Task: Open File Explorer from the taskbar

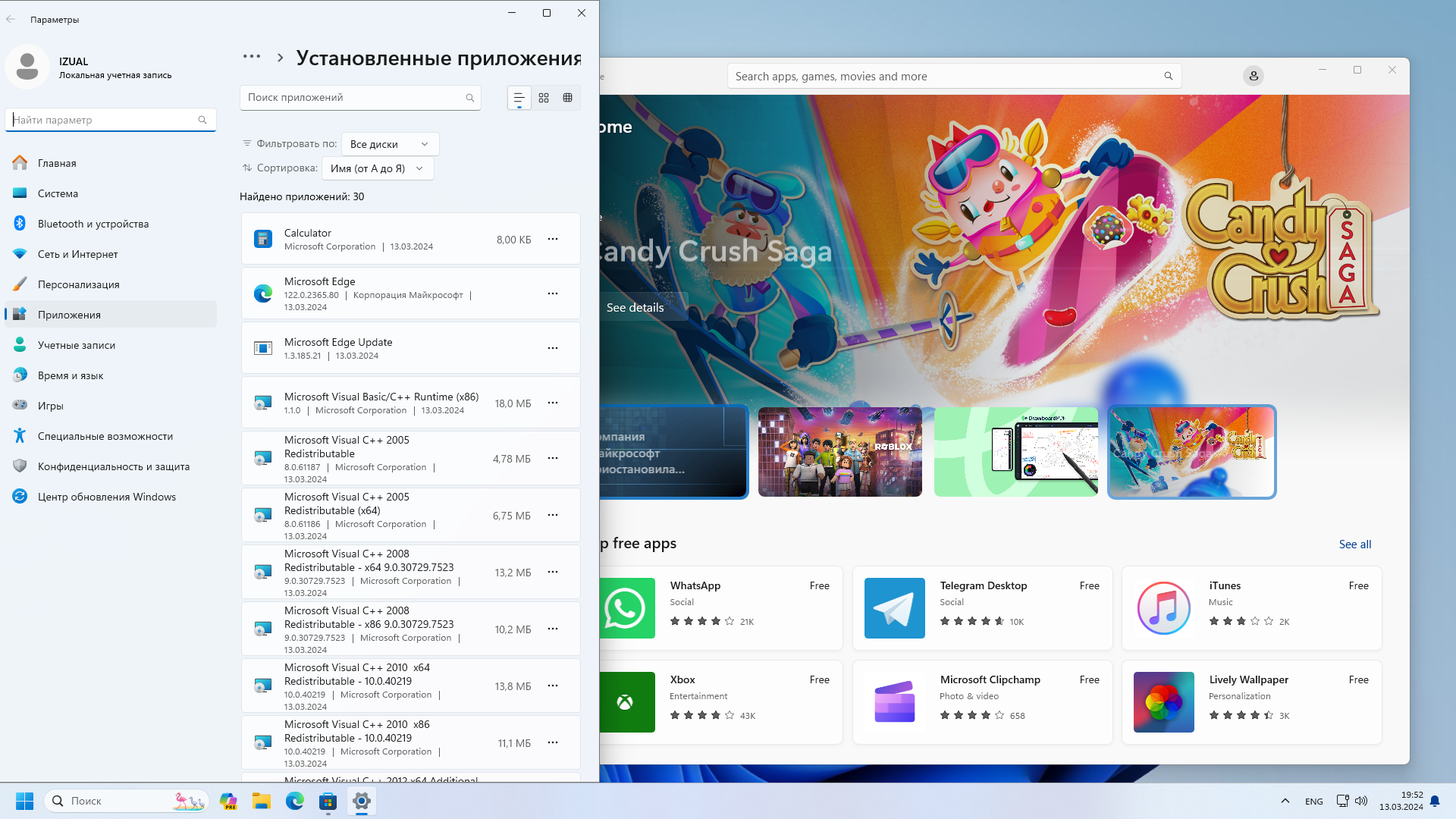Action: tap(262, 801)
